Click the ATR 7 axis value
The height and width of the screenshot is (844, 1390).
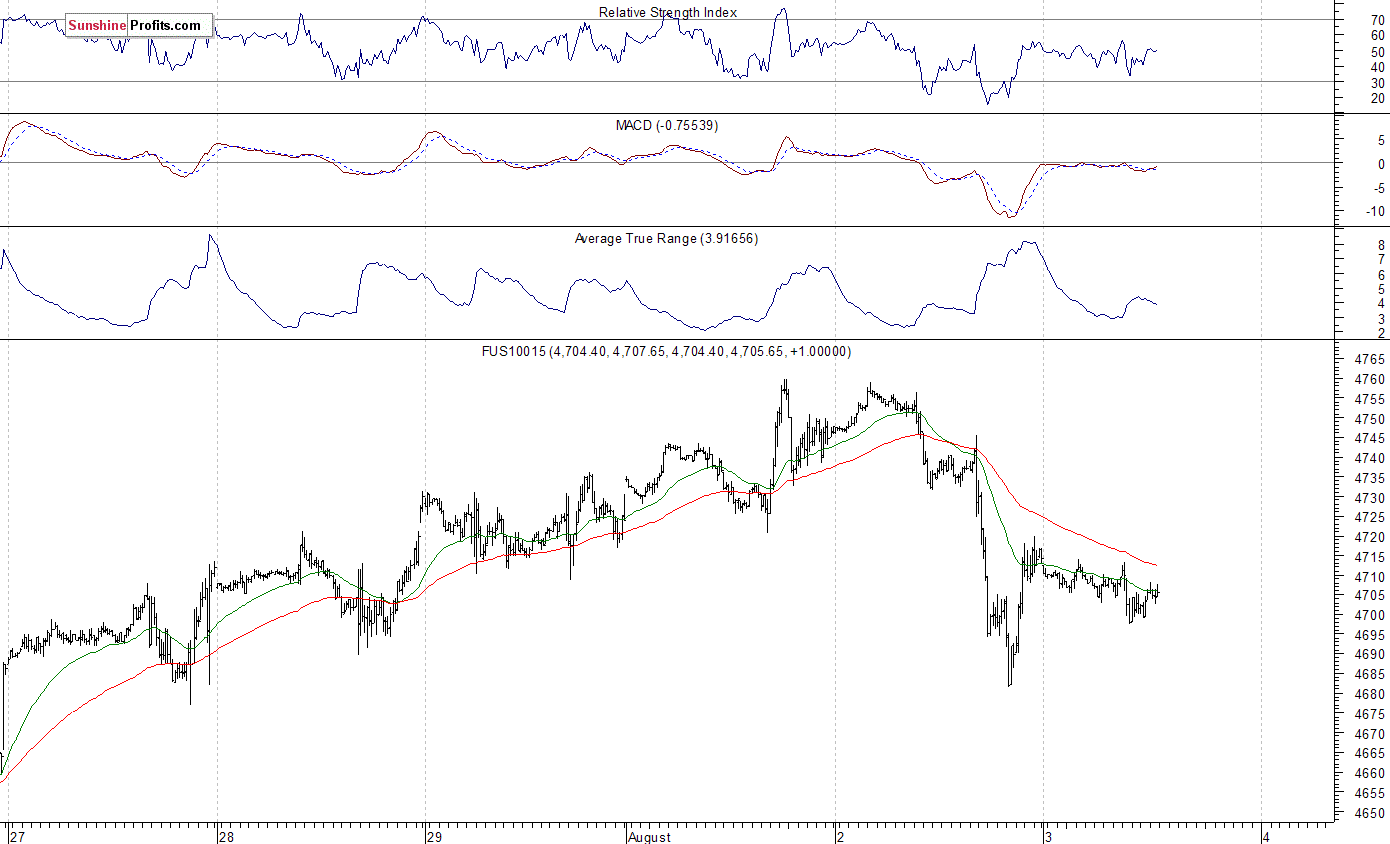1381,260
